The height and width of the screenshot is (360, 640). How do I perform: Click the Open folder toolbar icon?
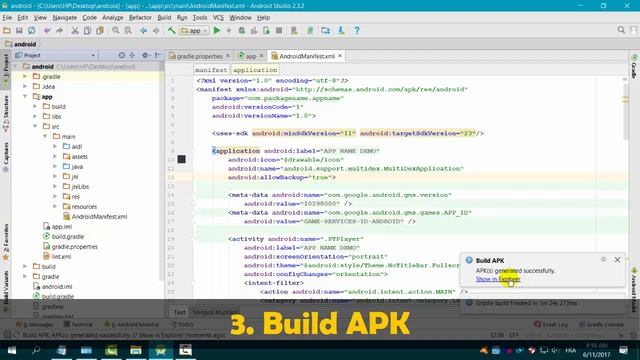click(7, 31)
